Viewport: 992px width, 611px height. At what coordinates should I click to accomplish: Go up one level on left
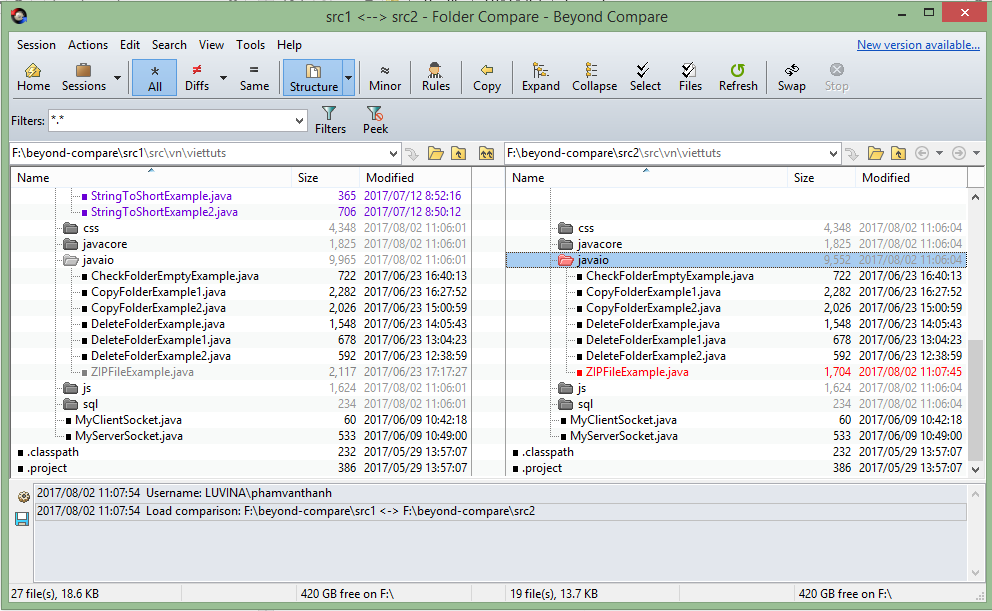click(459, 153)
